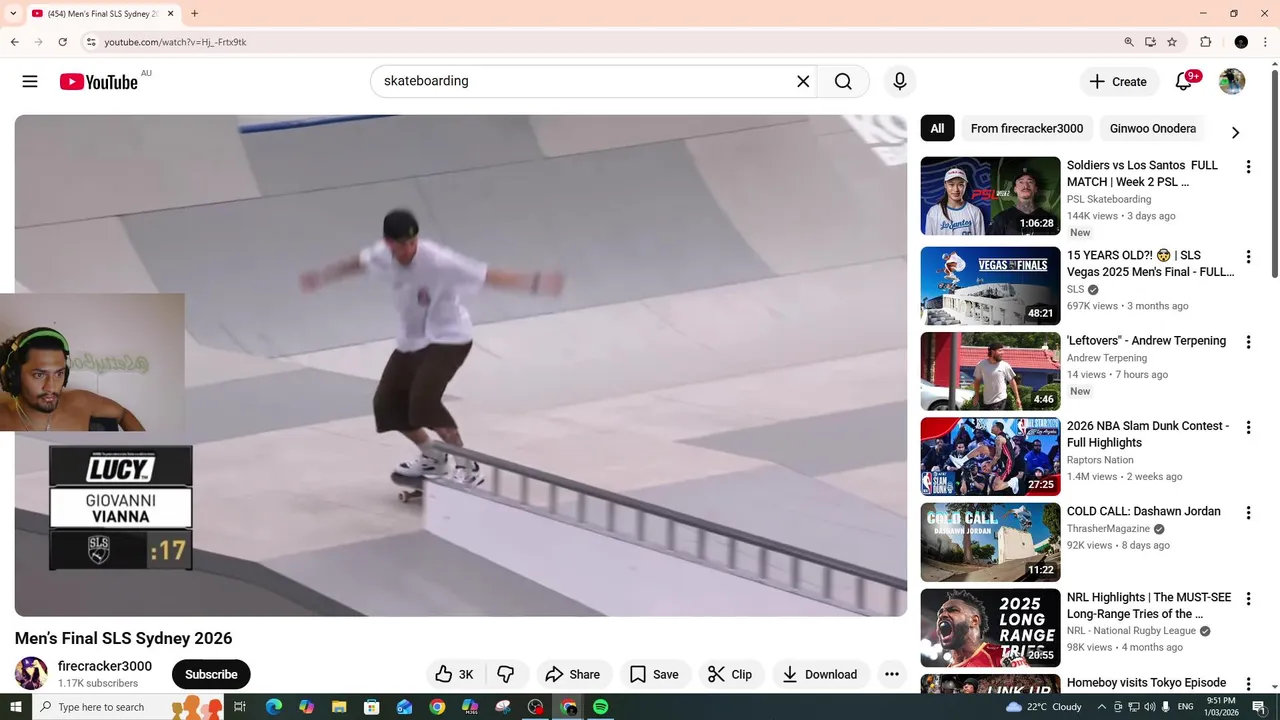Select Ginwoo Onodera filter chip
Viewport: 1280px width, 720px height.
coord(1153,129)
